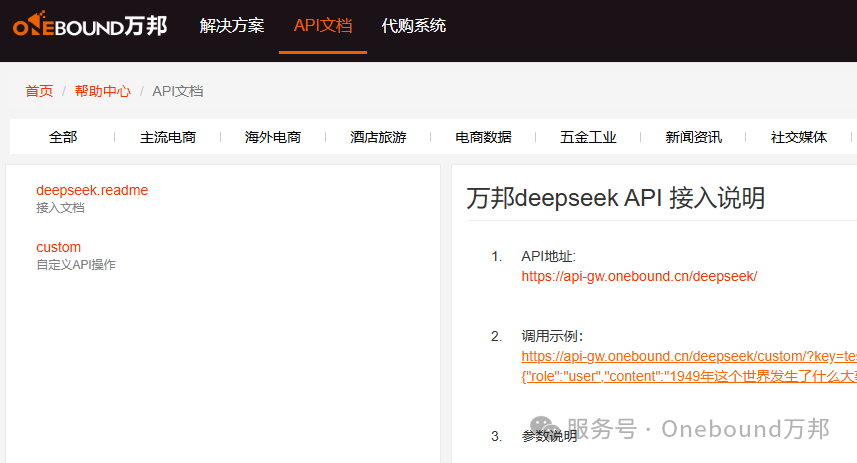The image size is (857, 463).
Task: Select the 电商数据 category tab
Action: tap(483, 137)
